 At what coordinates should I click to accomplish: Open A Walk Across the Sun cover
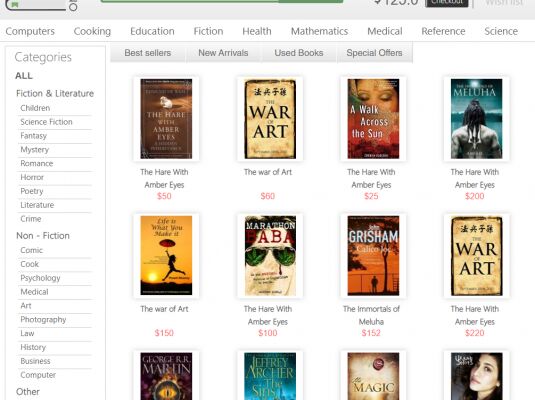pos(373,119)
